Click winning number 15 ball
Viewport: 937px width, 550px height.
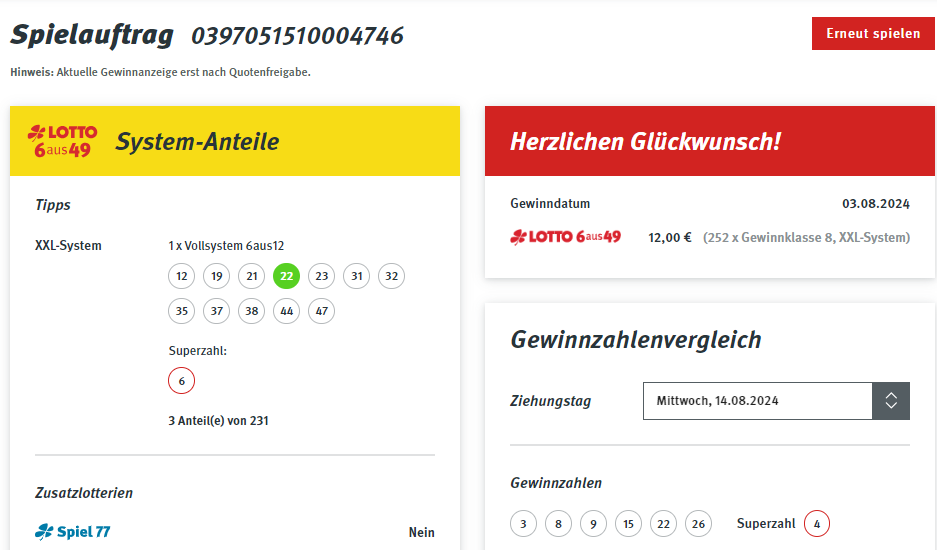click(628, 524)
